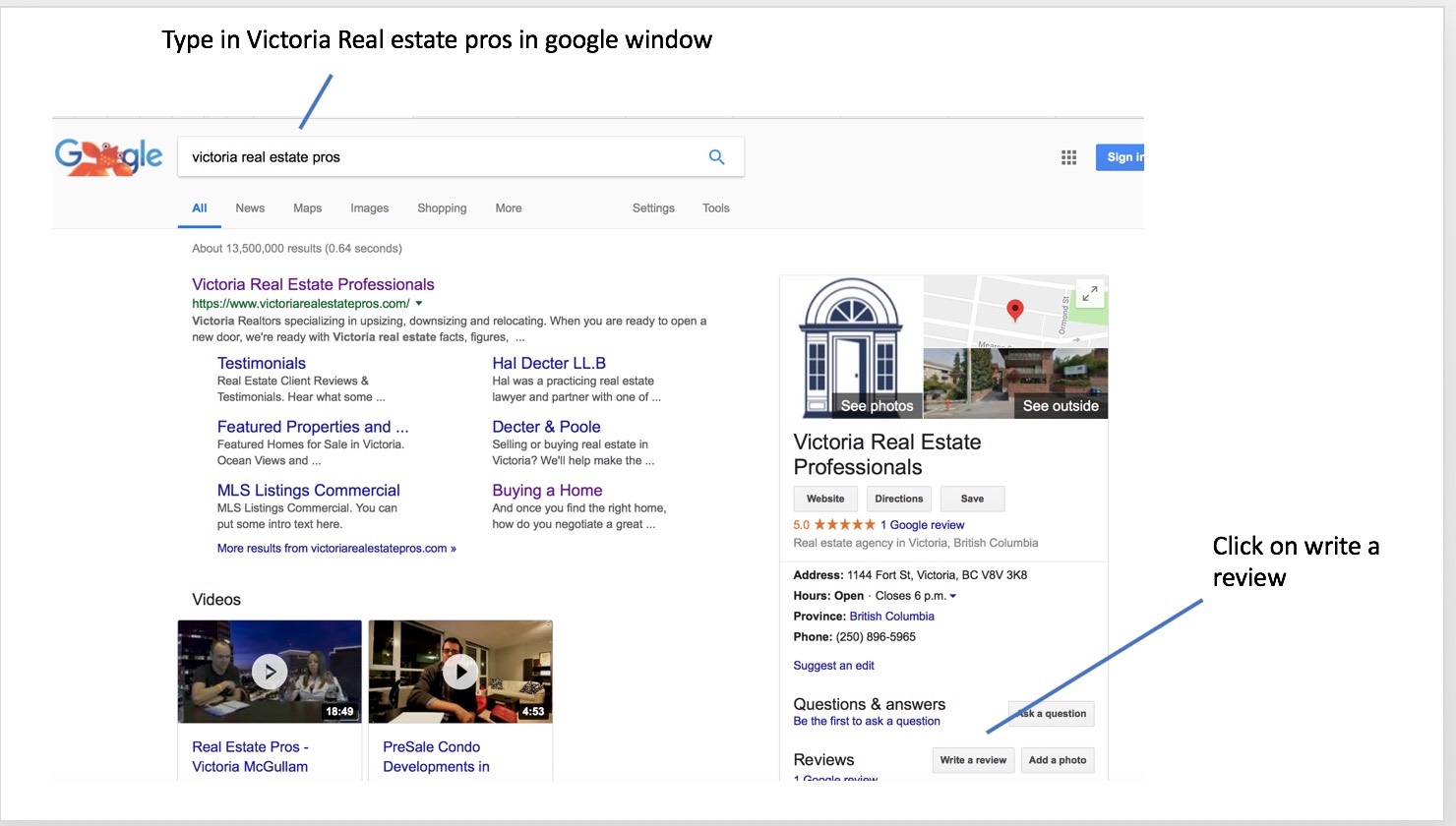
Task: Click the map thumbnail in knowledge panel
Action: tap(1015, 312)
